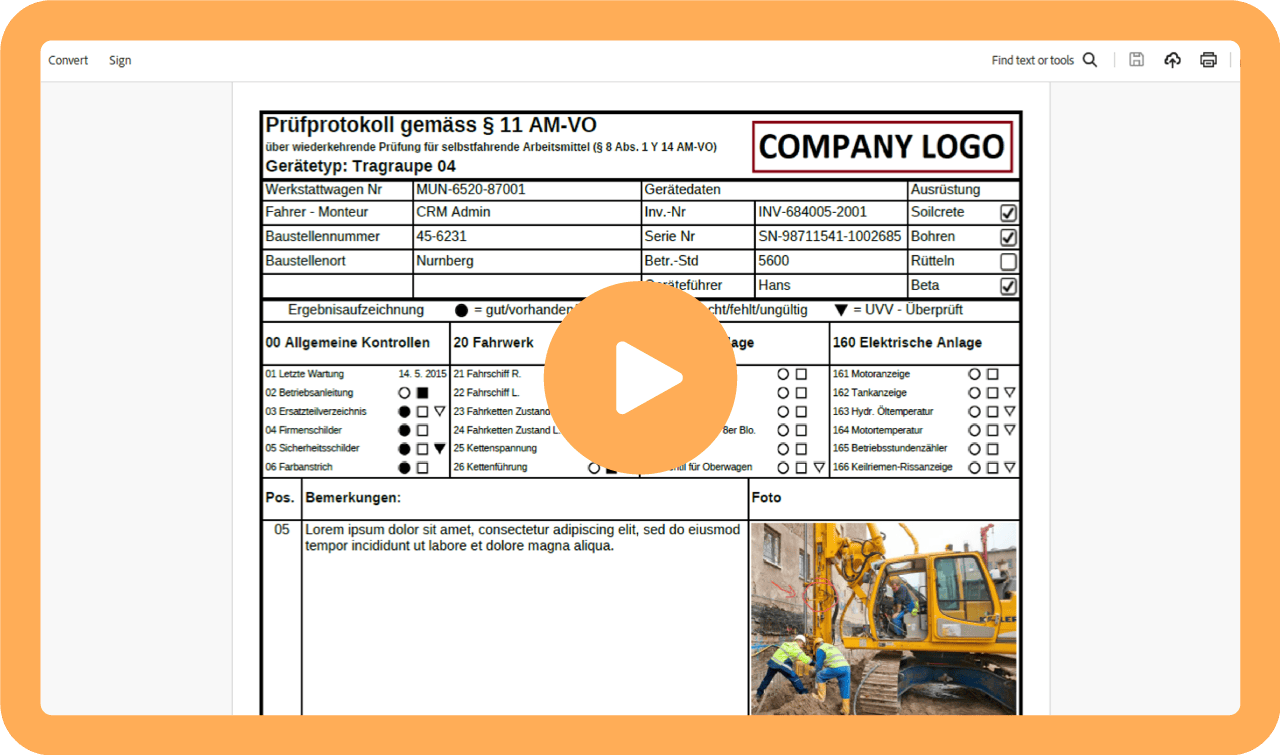Screen dimensions: 1280x755
Task: Select the triangle mark for 164 Motortemperatur
Action: (1009, 430)
